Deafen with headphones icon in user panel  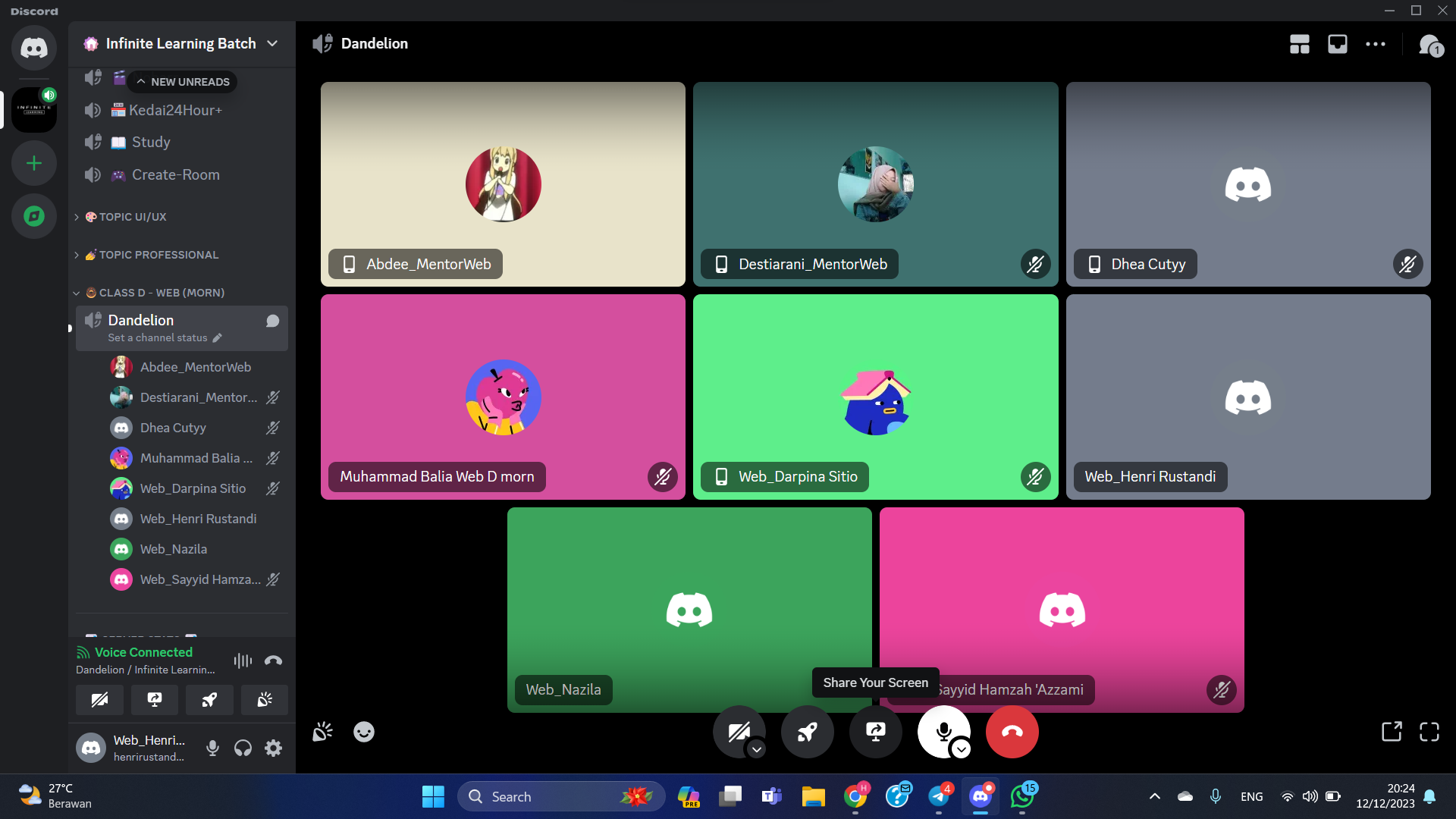pyautogui.click(x=243, y=748)
